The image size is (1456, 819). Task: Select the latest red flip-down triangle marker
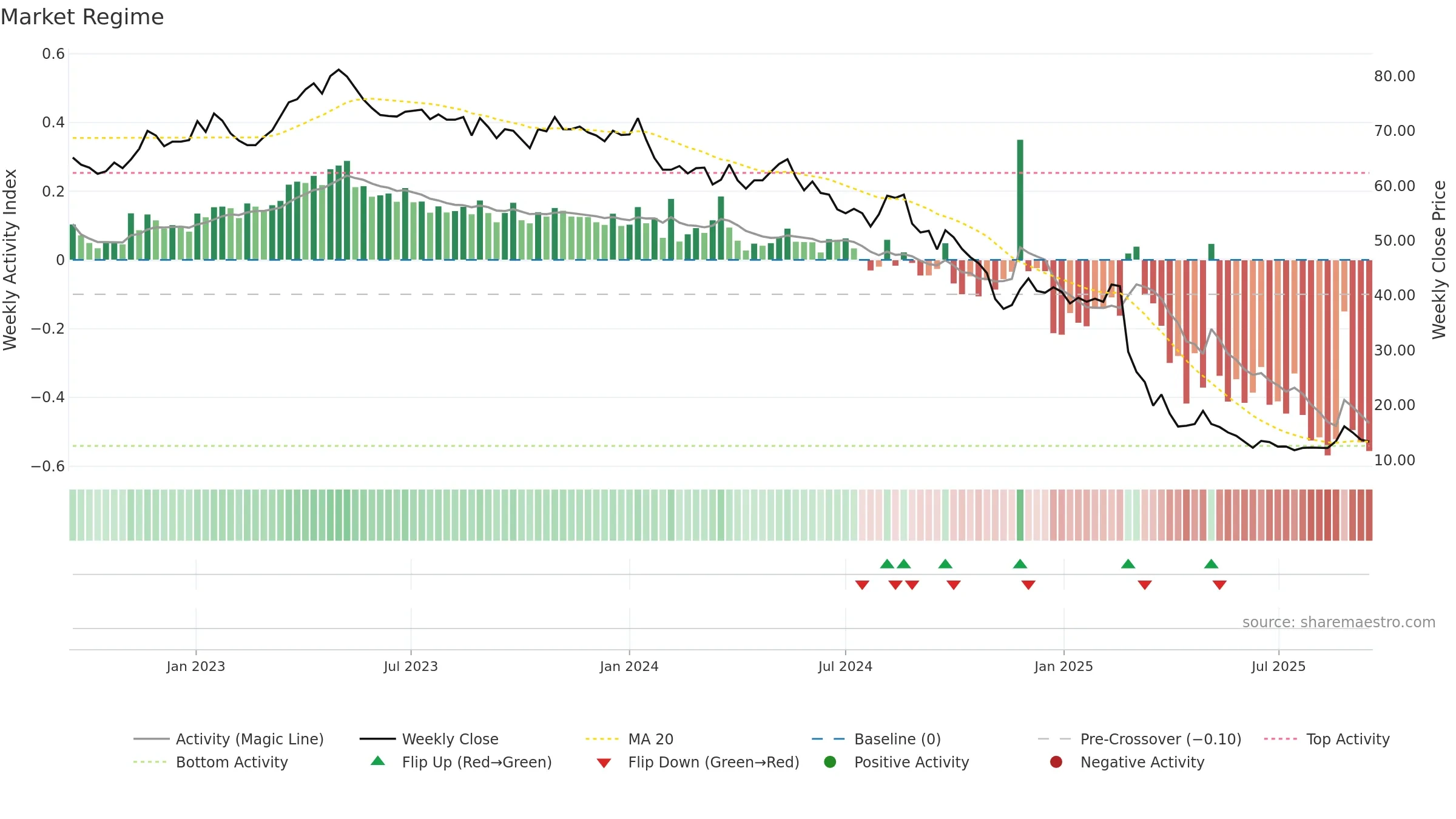pos(1219,585)
